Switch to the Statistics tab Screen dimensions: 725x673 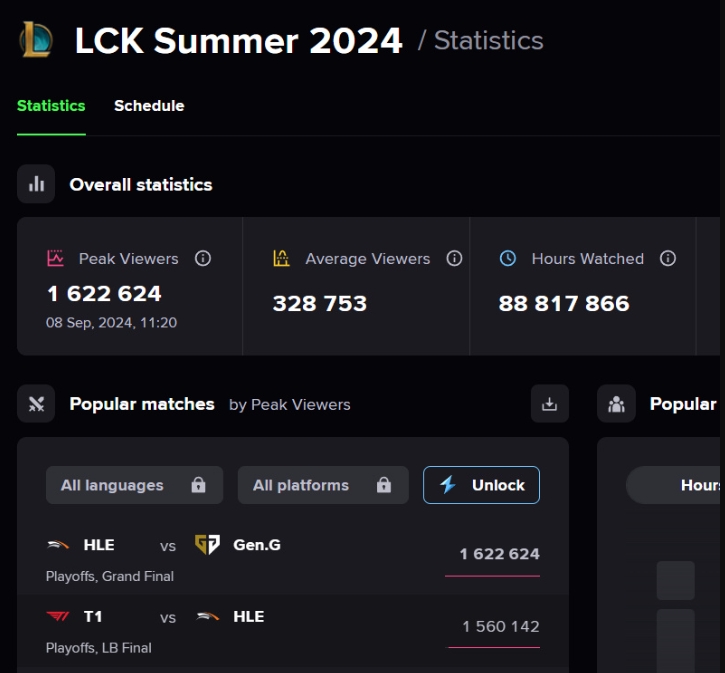pos(51,106)
